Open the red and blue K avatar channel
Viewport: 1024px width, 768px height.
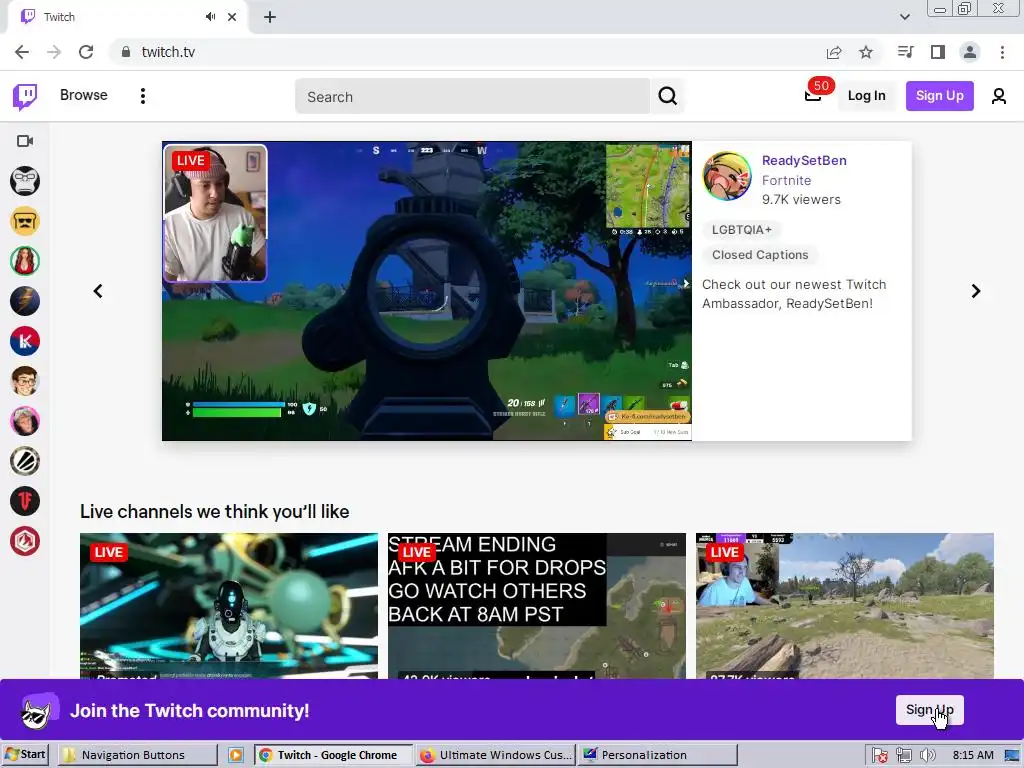click(25, 342)
